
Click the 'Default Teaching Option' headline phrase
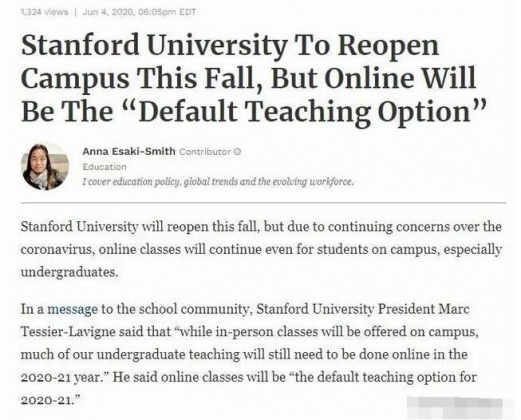pyautogui.click(x=305, y=111)
